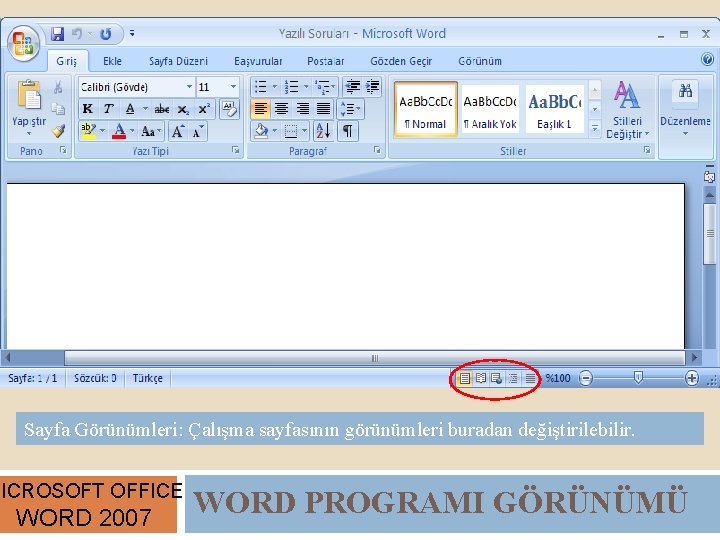This screenshot has height=540, width=720.
Task: Expand the bullets list dropdown arrow
Action: coord(275,86)
